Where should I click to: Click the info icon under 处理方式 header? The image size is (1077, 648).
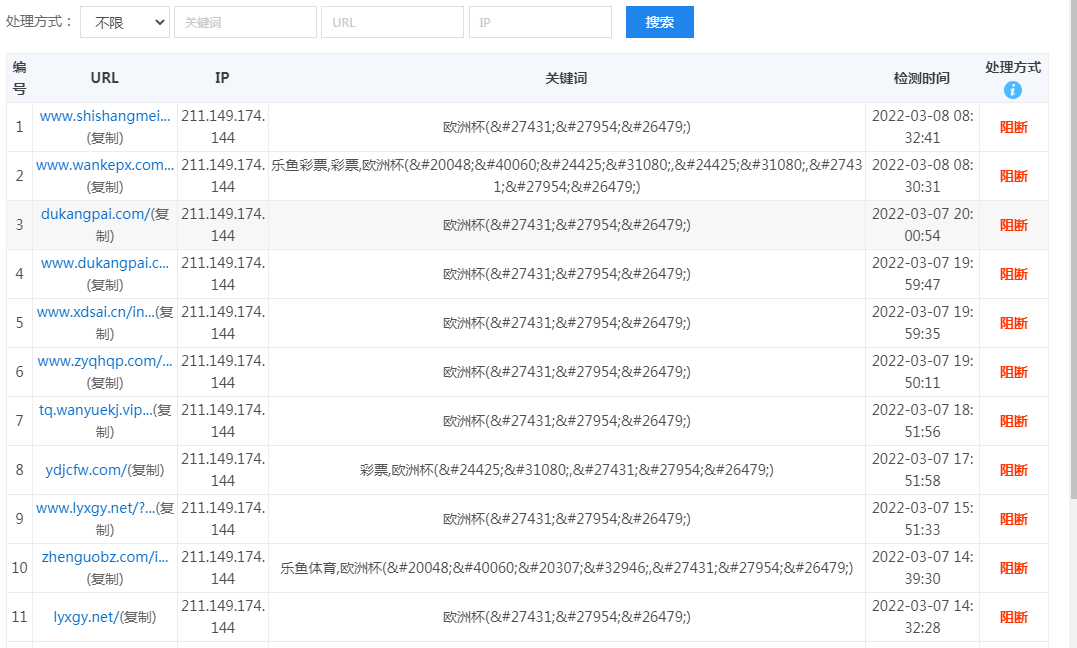pos(1013,90)
